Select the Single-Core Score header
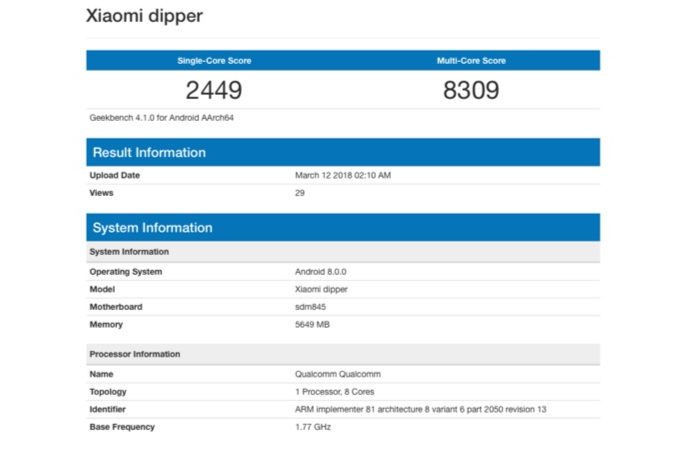 pyautogui.click(x=214, y=61)
